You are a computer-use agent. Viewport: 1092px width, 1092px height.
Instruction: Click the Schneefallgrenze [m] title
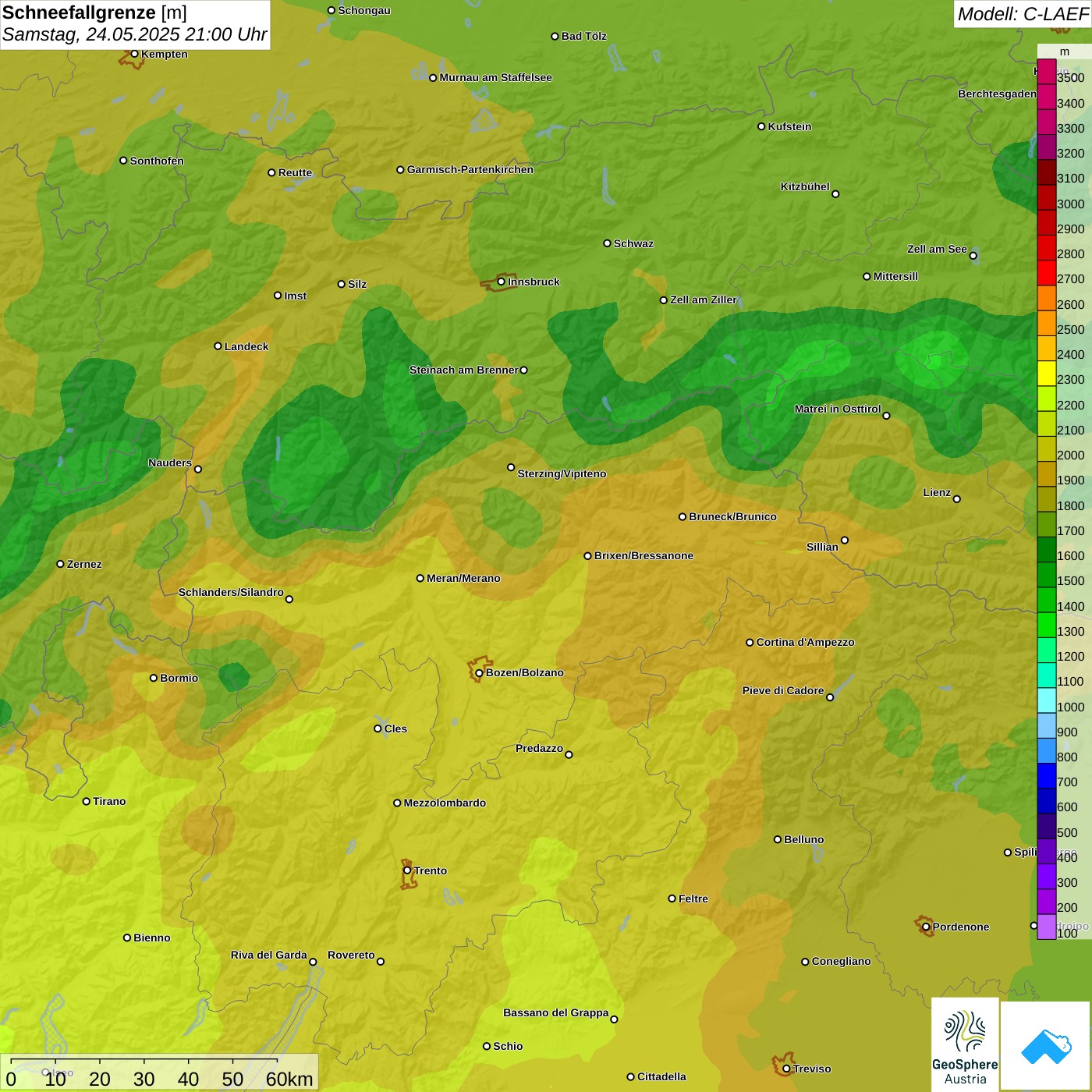tap(94, 12)
